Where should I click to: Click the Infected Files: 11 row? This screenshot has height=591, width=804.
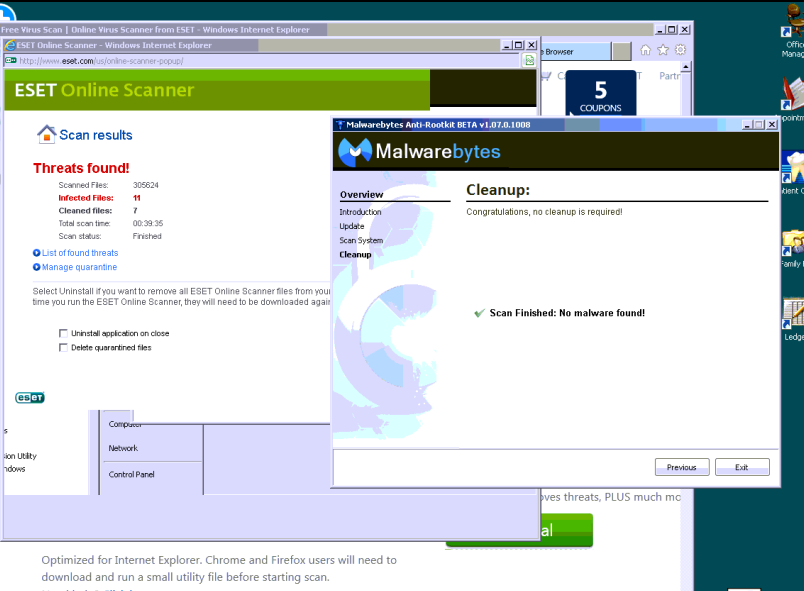[x=99, y=198]
